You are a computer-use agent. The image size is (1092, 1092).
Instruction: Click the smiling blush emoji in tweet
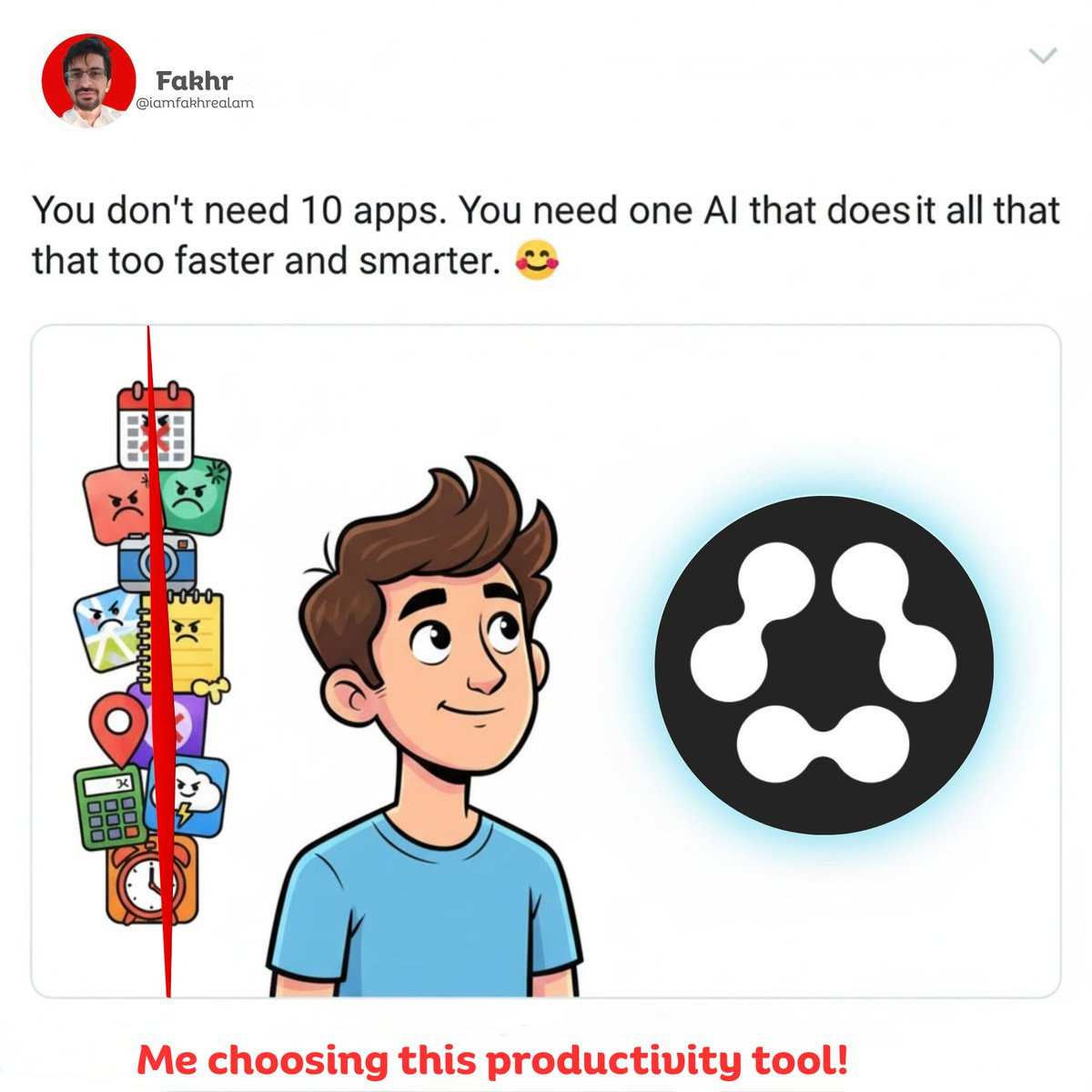click(537, 260)
